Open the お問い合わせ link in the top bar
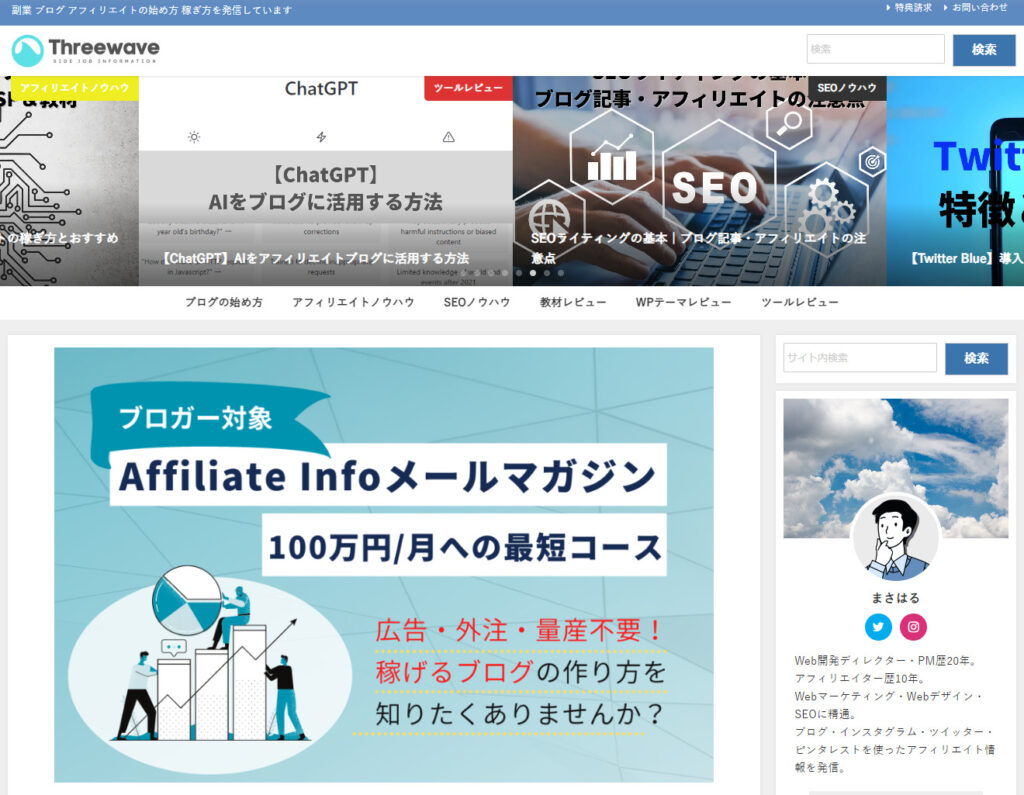 978,8
